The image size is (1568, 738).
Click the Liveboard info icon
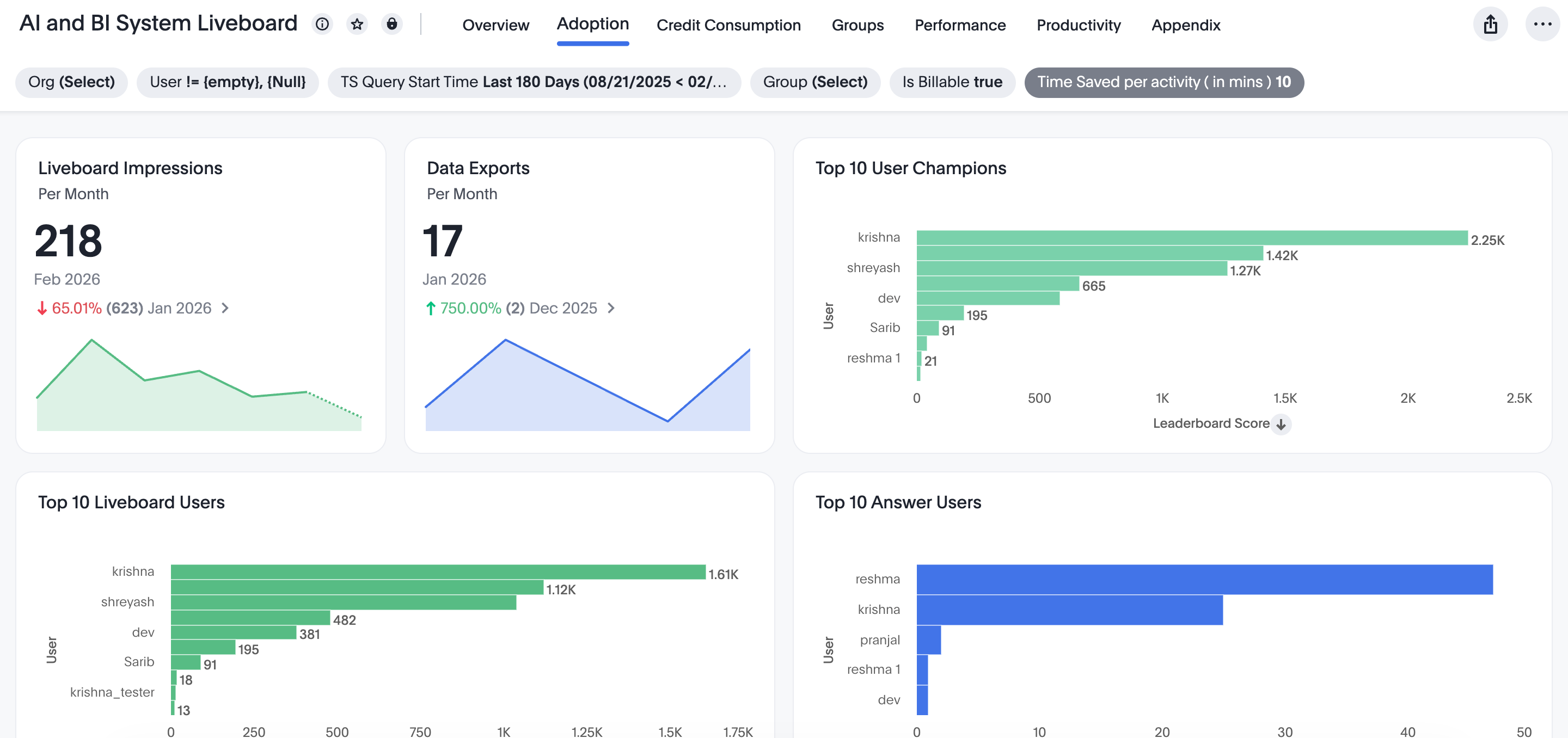[x=322, y=24]
